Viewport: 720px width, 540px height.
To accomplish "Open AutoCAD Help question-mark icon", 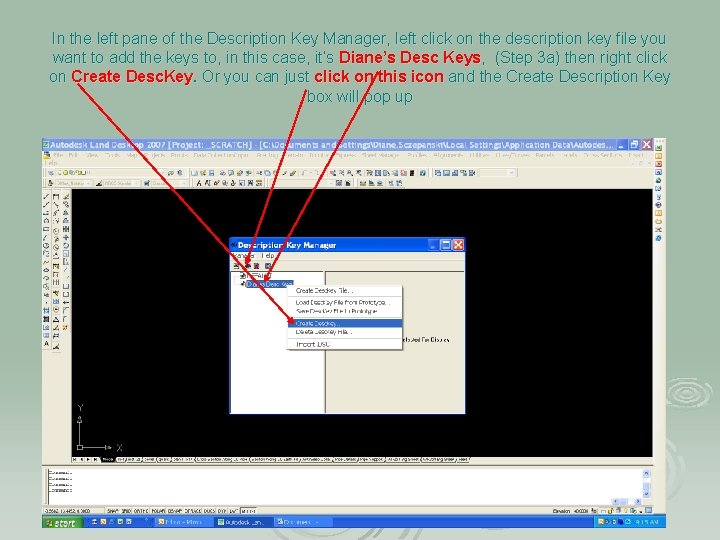I will 422,173.
